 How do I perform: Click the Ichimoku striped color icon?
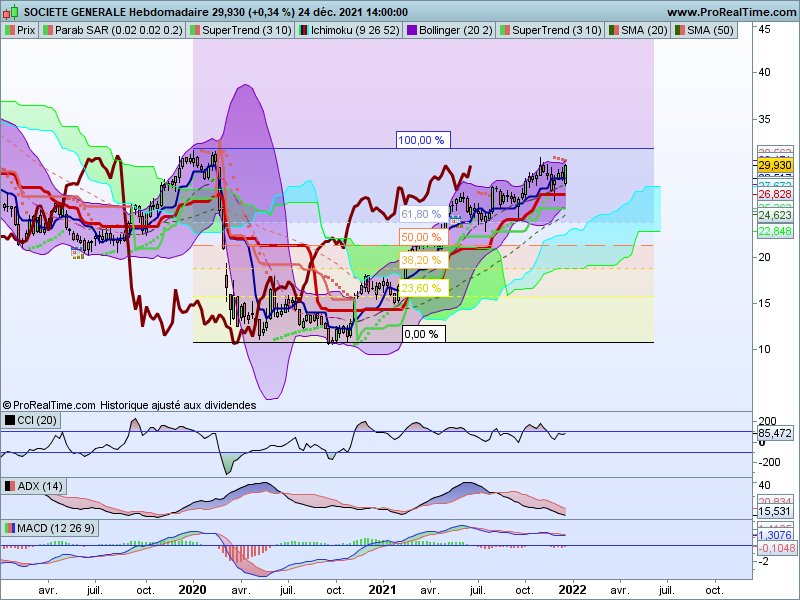(x=304, y=31)
